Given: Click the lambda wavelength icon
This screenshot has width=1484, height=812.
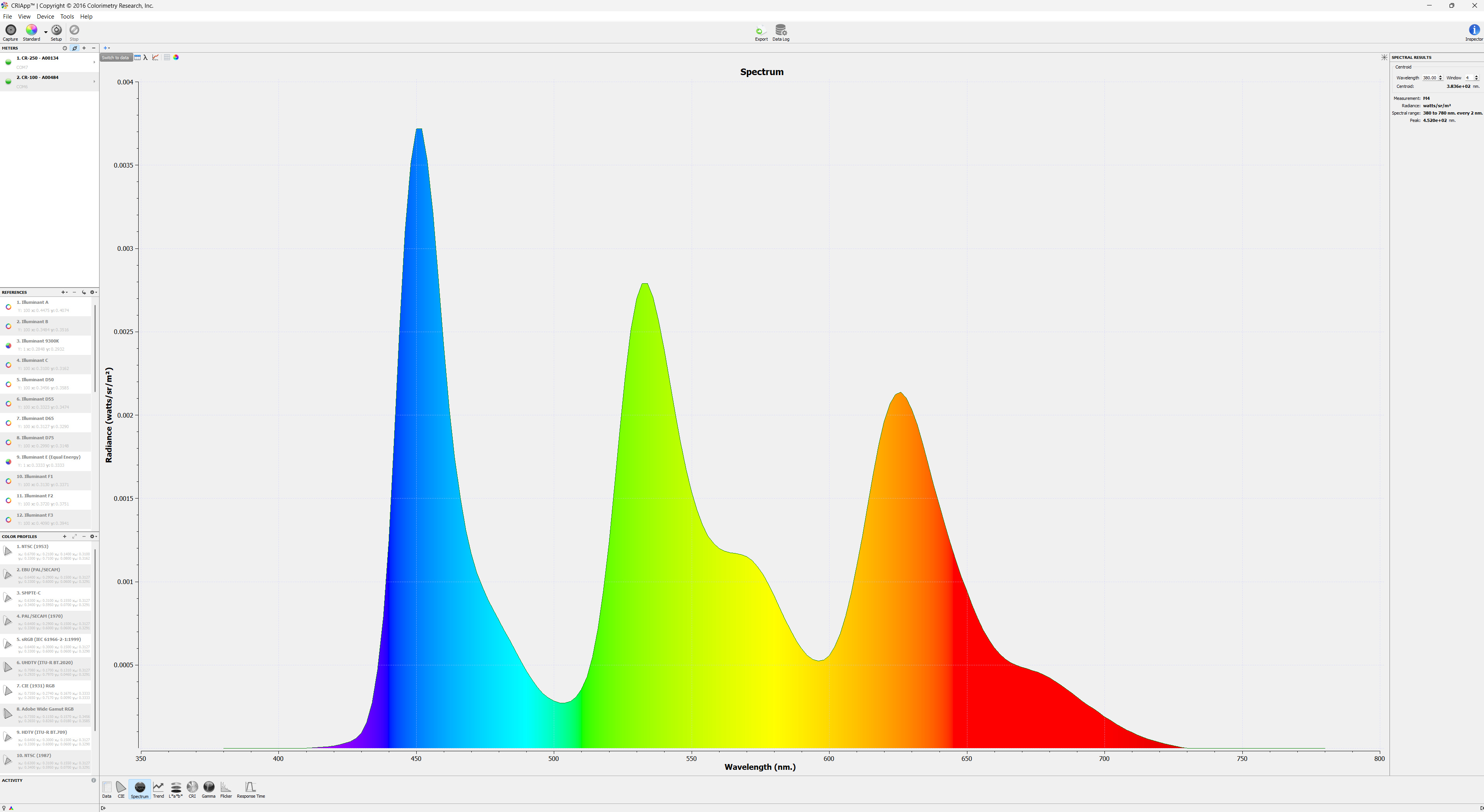Looking at the screenshot, I should tap(146, 58).
